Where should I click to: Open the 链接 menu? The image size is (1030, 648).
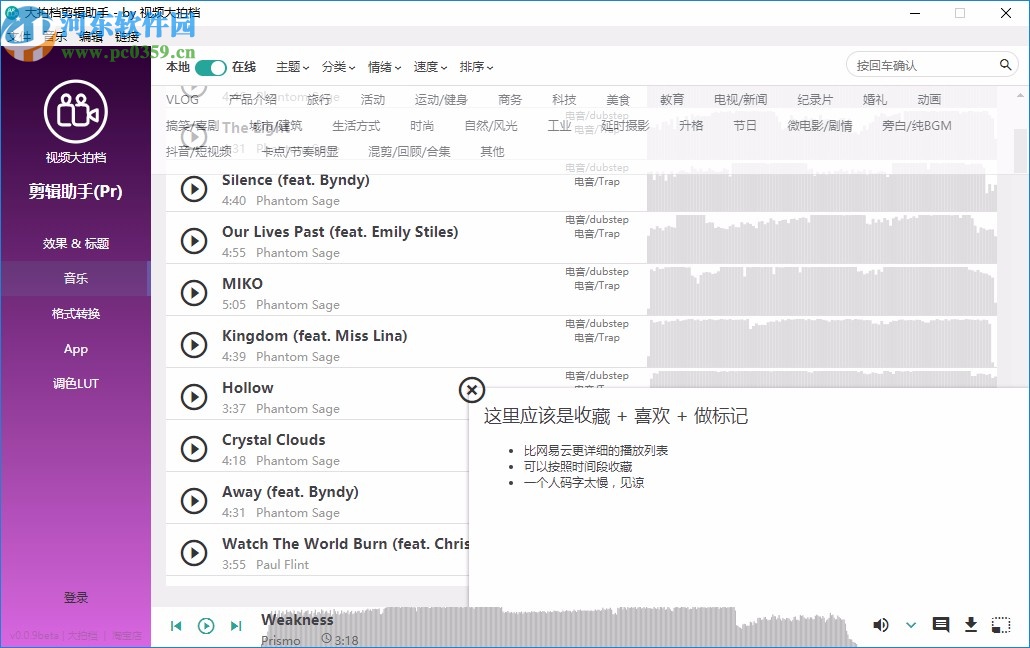tap(127, 37)
